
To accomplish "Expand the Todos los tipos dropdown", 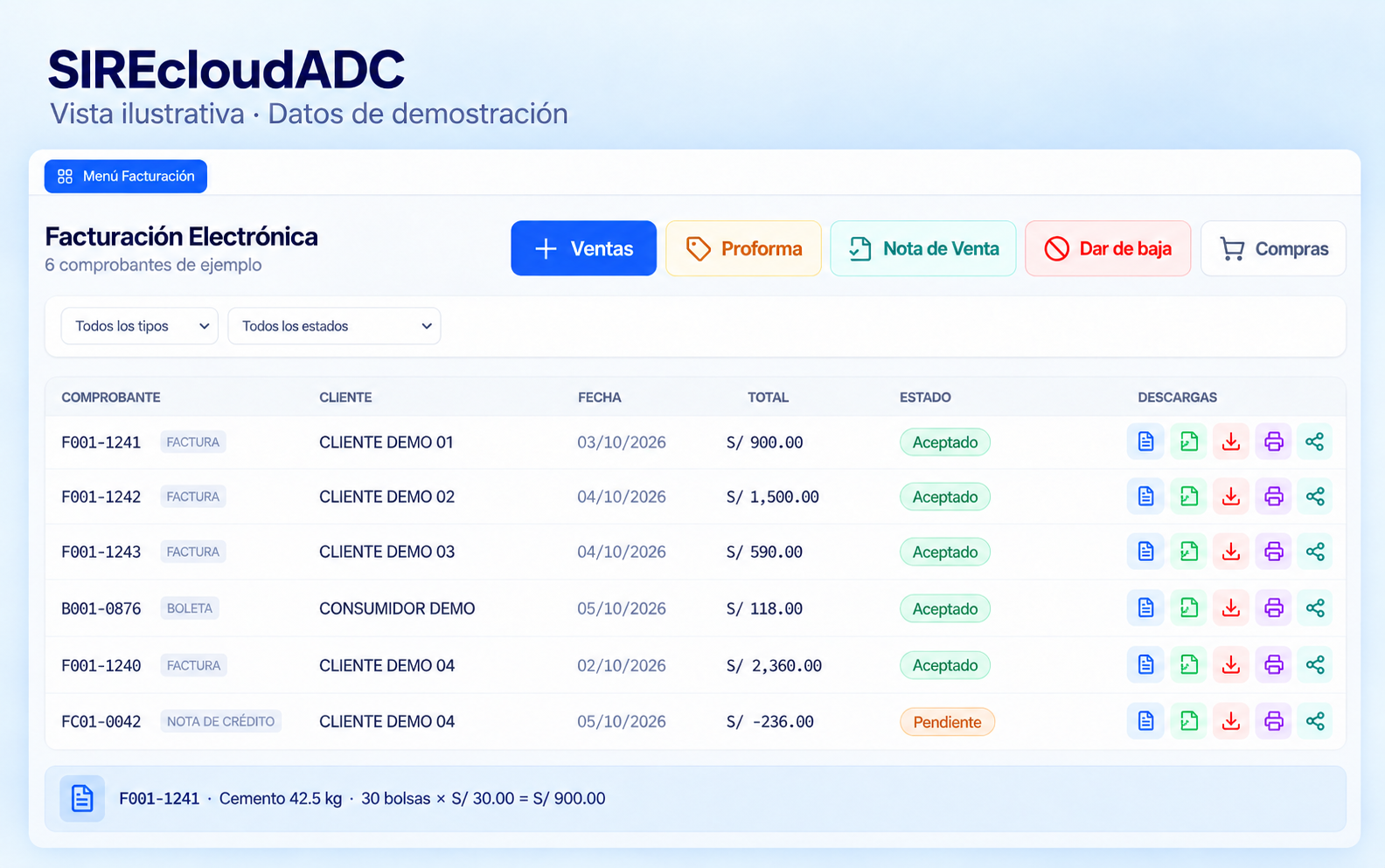I will [x=139, y=326].
